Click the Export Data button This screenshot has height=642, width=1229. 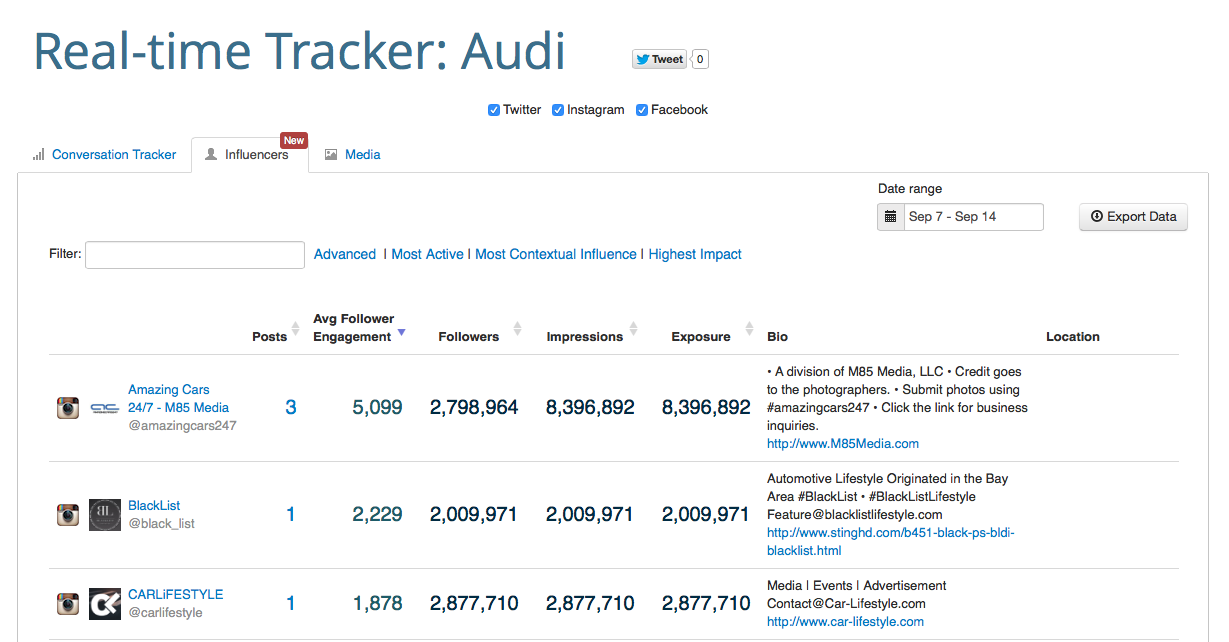1133,217
